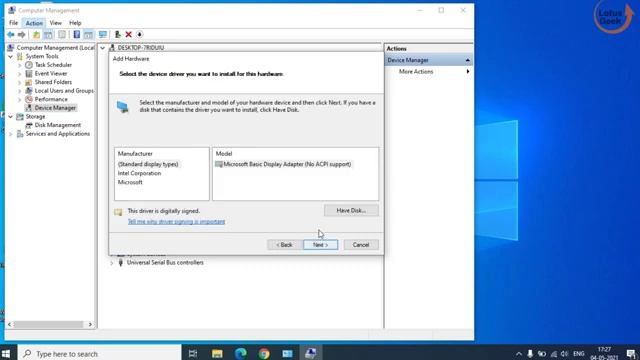Click the Back arrow toolbar icon

coord(11,35)
